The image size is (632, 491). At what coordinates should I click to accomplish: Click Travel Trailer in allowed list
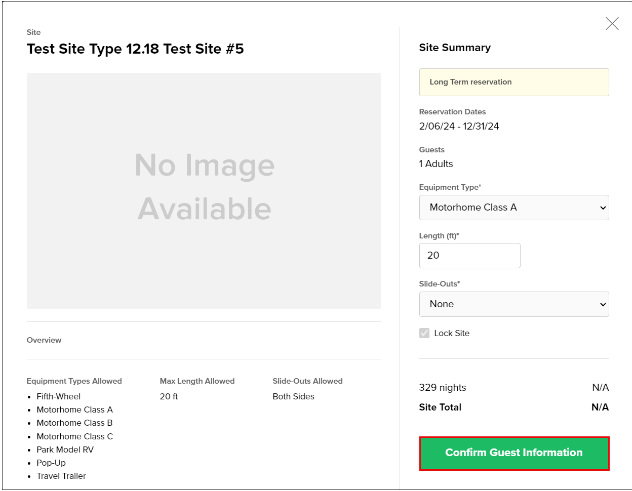tap(61, 476)
